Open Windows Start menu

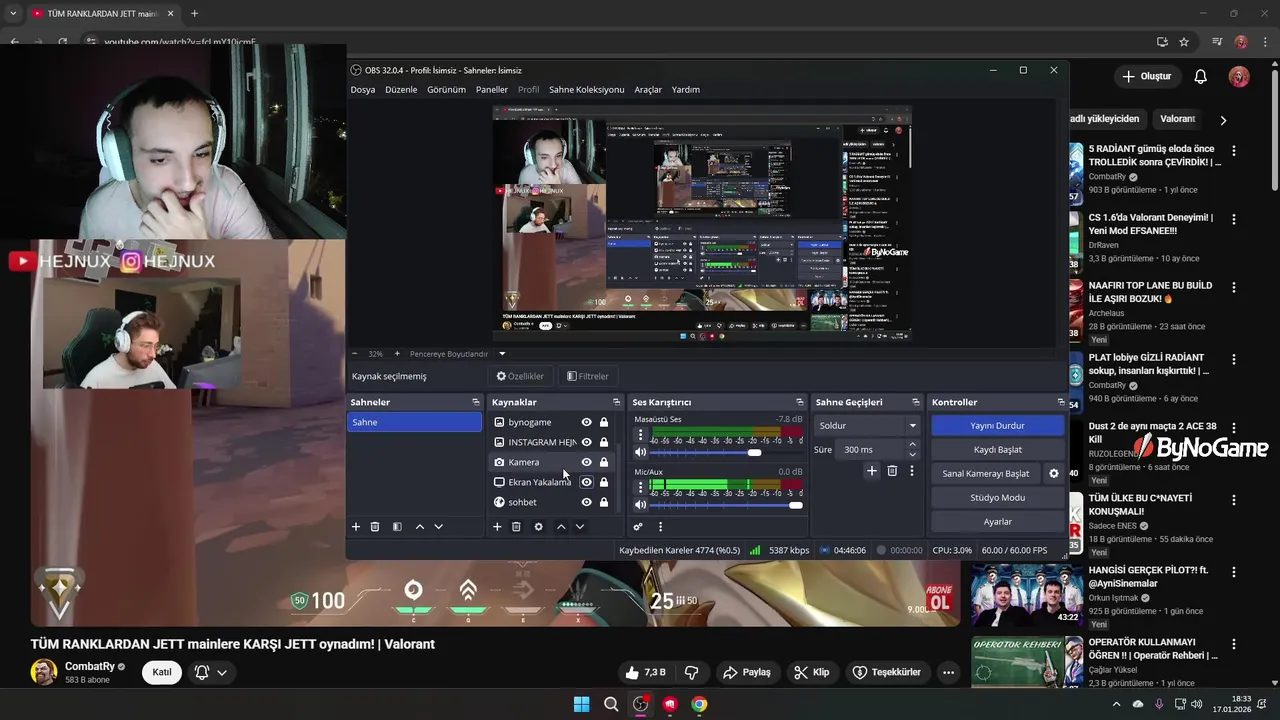(x=581, y=704)
